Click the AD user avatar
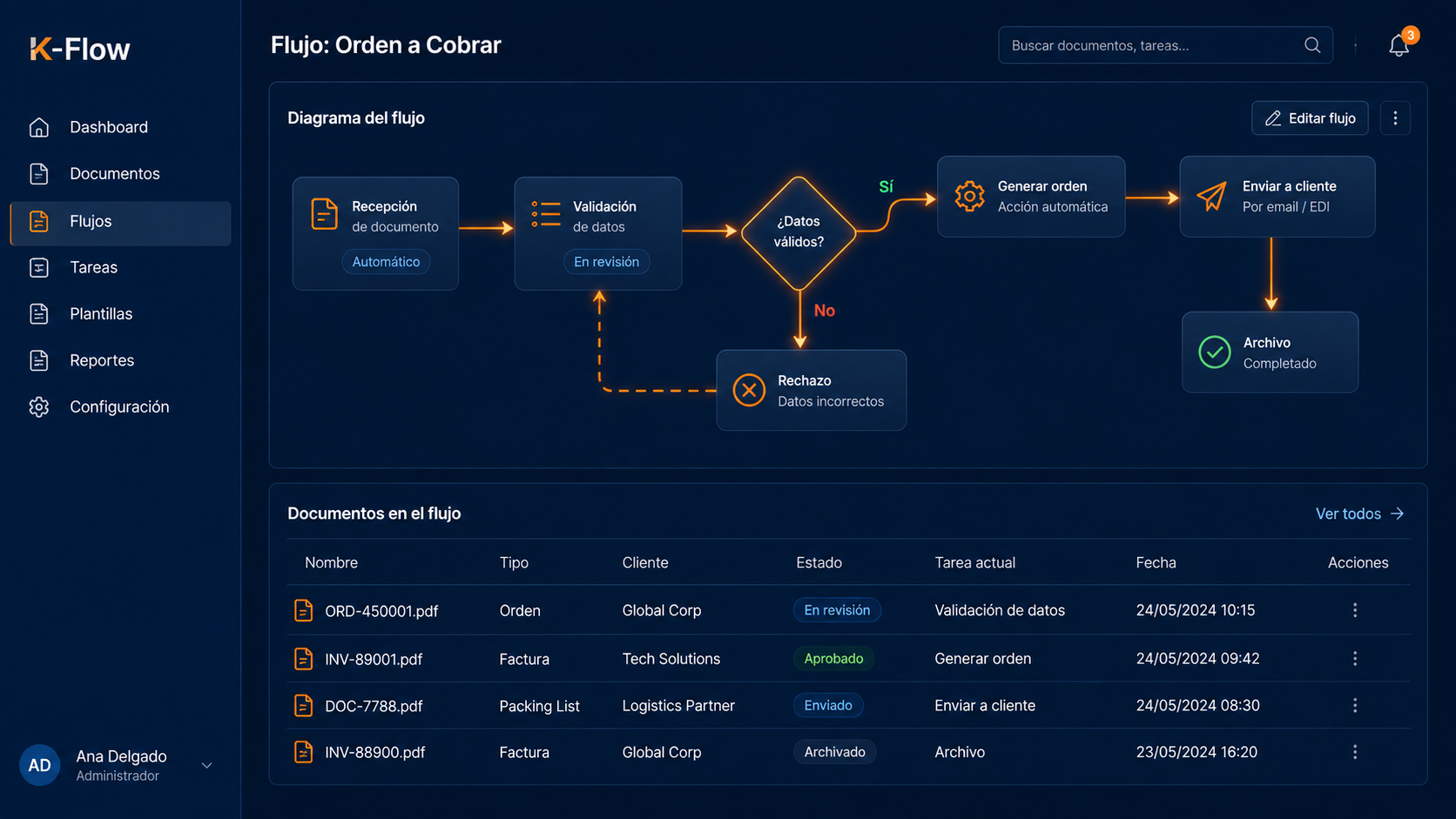1456x819 pixels. [x=40, y=766]
